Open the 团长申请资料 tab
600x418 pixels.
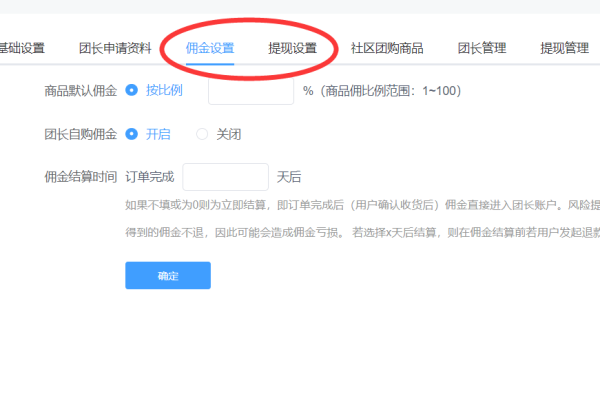coord(115,48)
